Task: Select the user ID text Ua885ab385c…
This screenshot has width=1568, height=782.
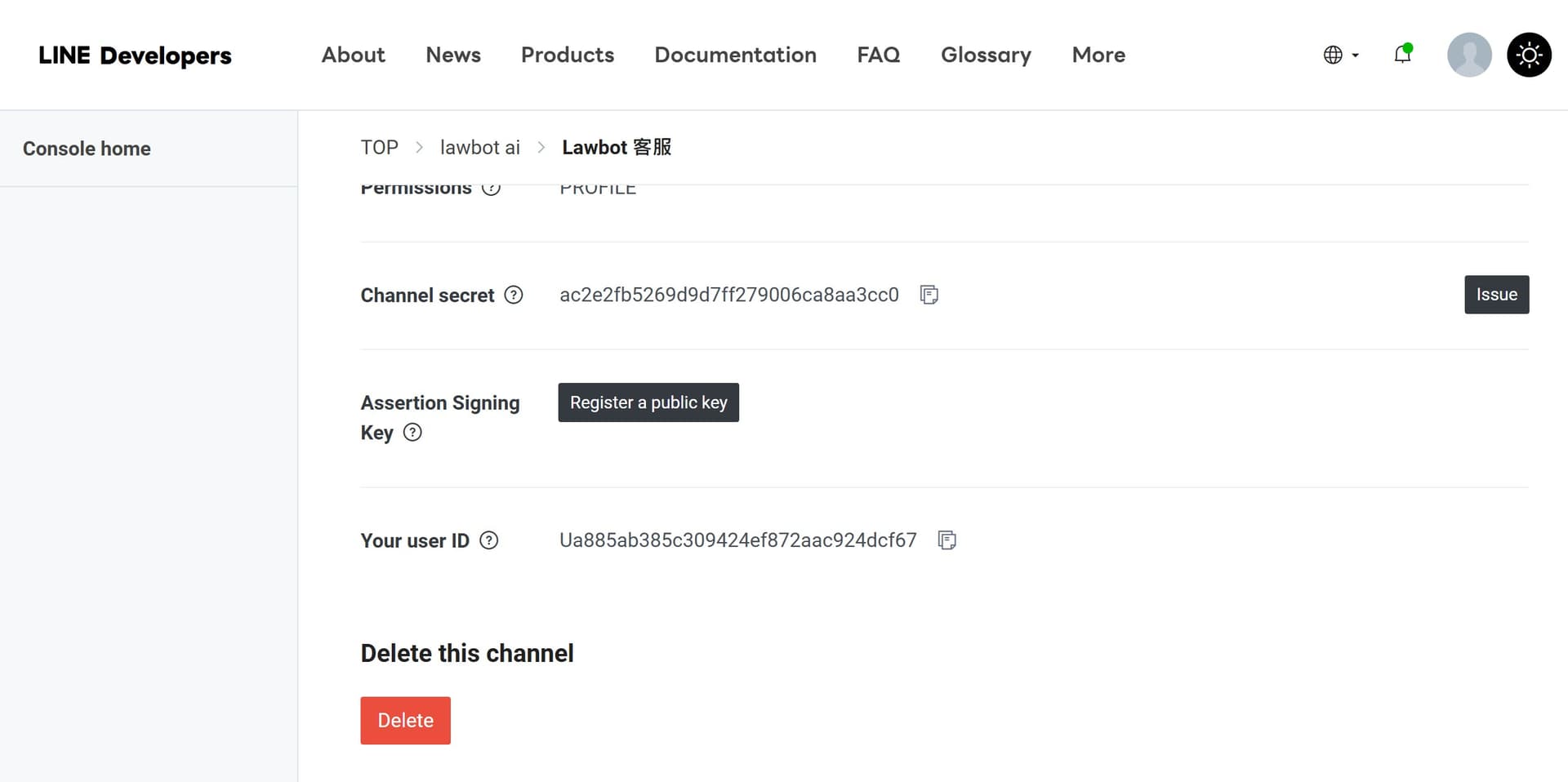Action: (737, 540)
